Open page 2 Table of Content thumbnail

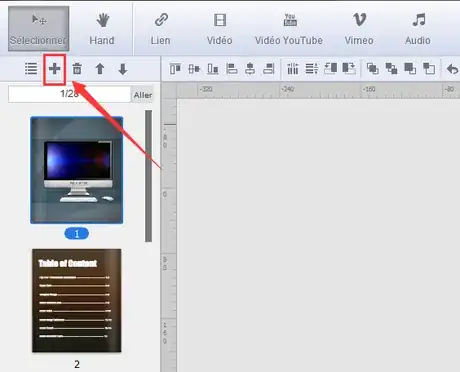[77, 300]
